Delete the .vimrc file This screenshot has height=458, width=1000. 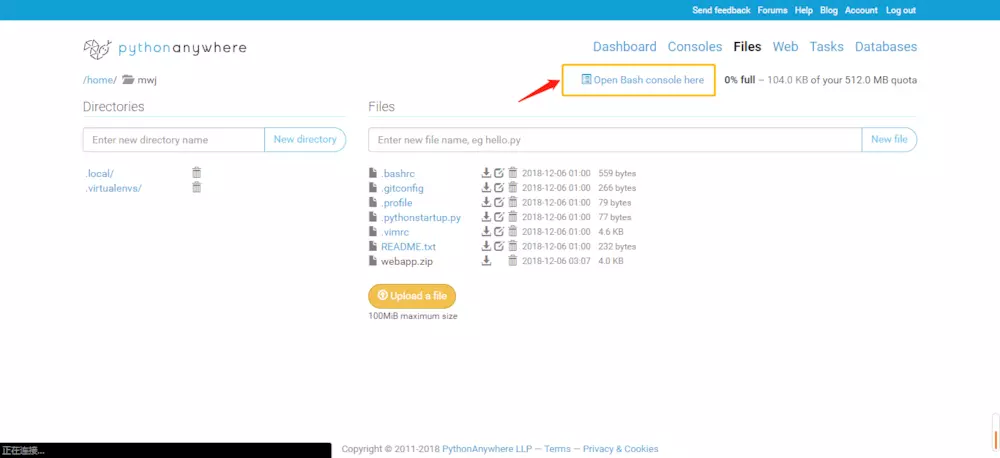(x=513, y=232)
